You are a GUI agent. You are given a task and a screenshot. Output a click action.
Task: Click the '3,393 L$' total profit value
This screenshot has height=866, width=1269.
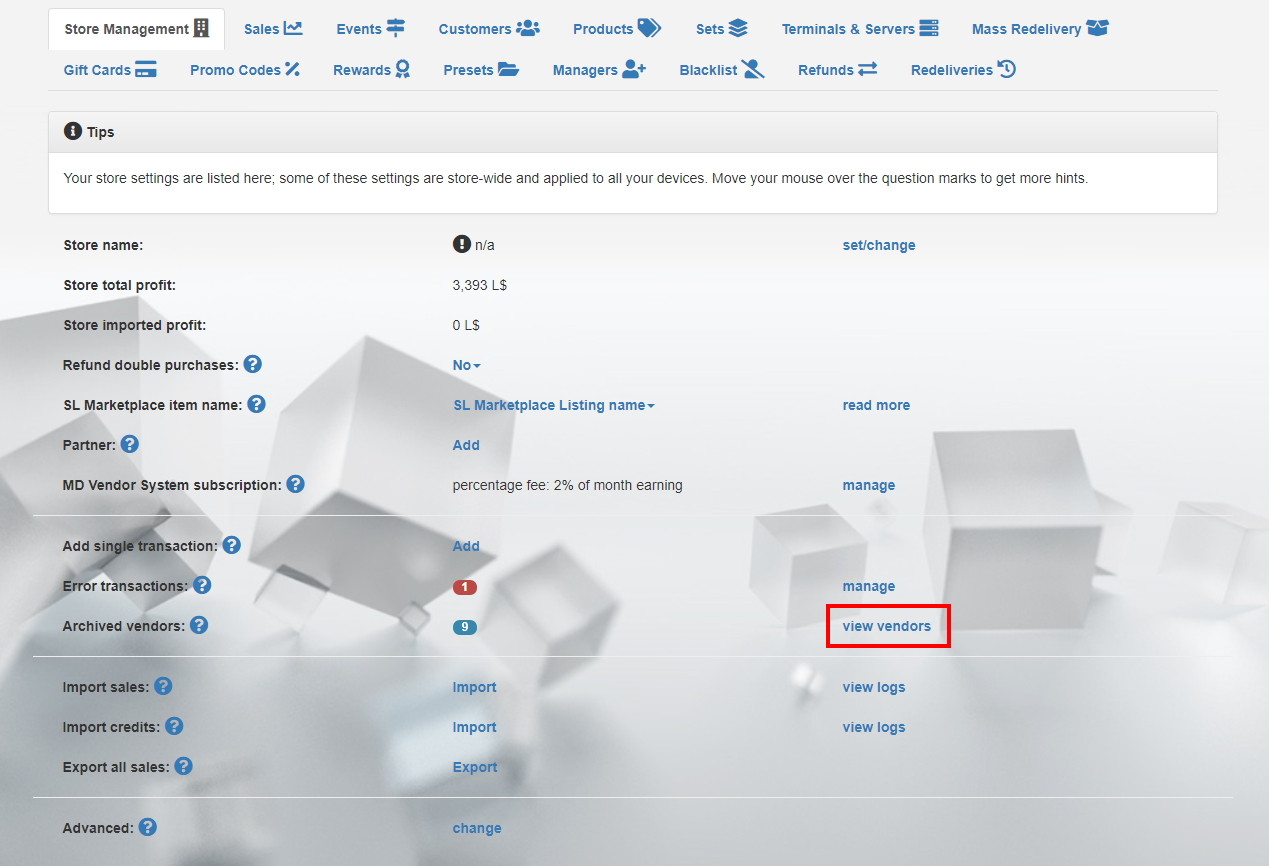[x=480, y=285]
